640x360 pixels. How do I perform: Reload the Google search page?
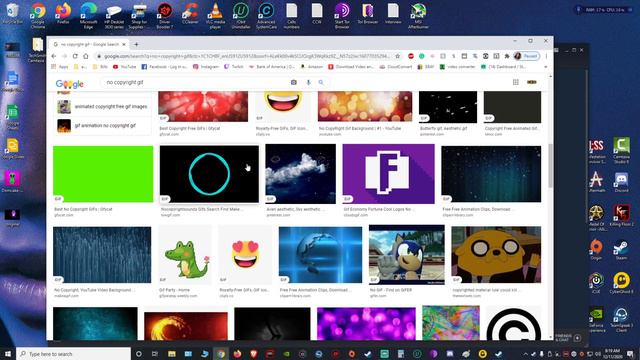click(75, 56)
